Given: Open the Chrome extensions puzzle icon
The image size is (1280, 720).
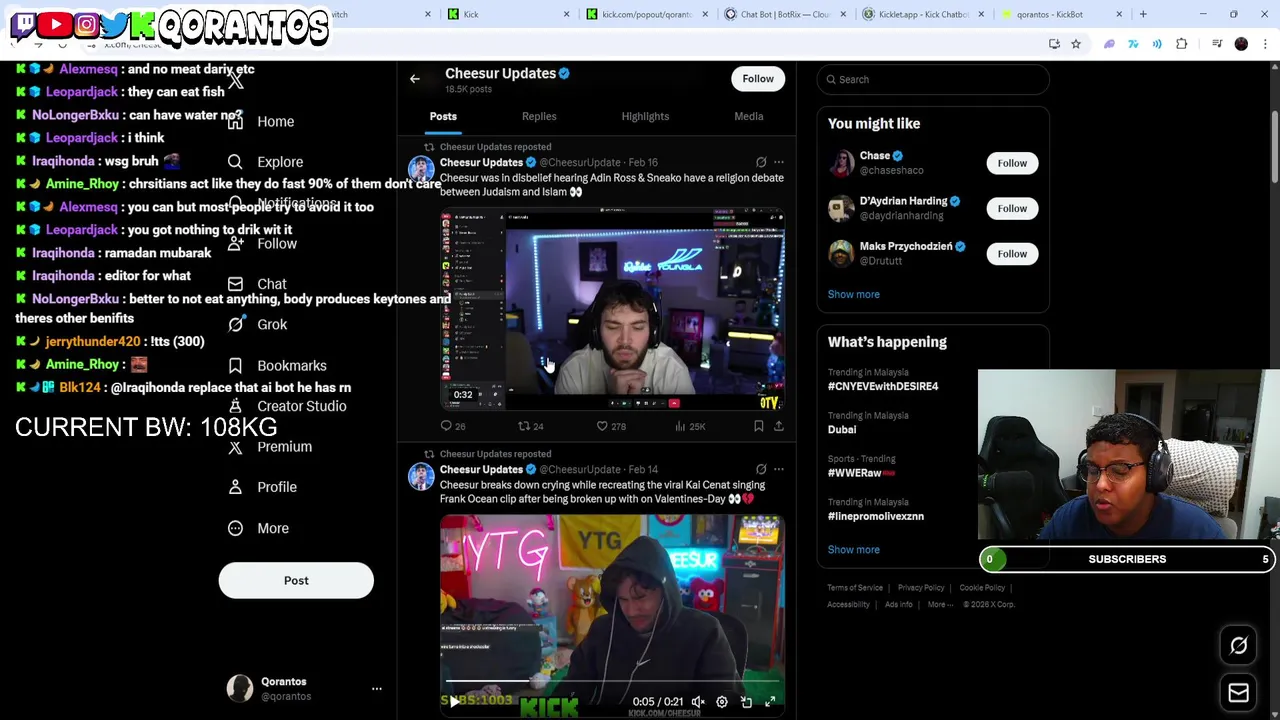Looking at the screenshot, I should pos(1182,44).
